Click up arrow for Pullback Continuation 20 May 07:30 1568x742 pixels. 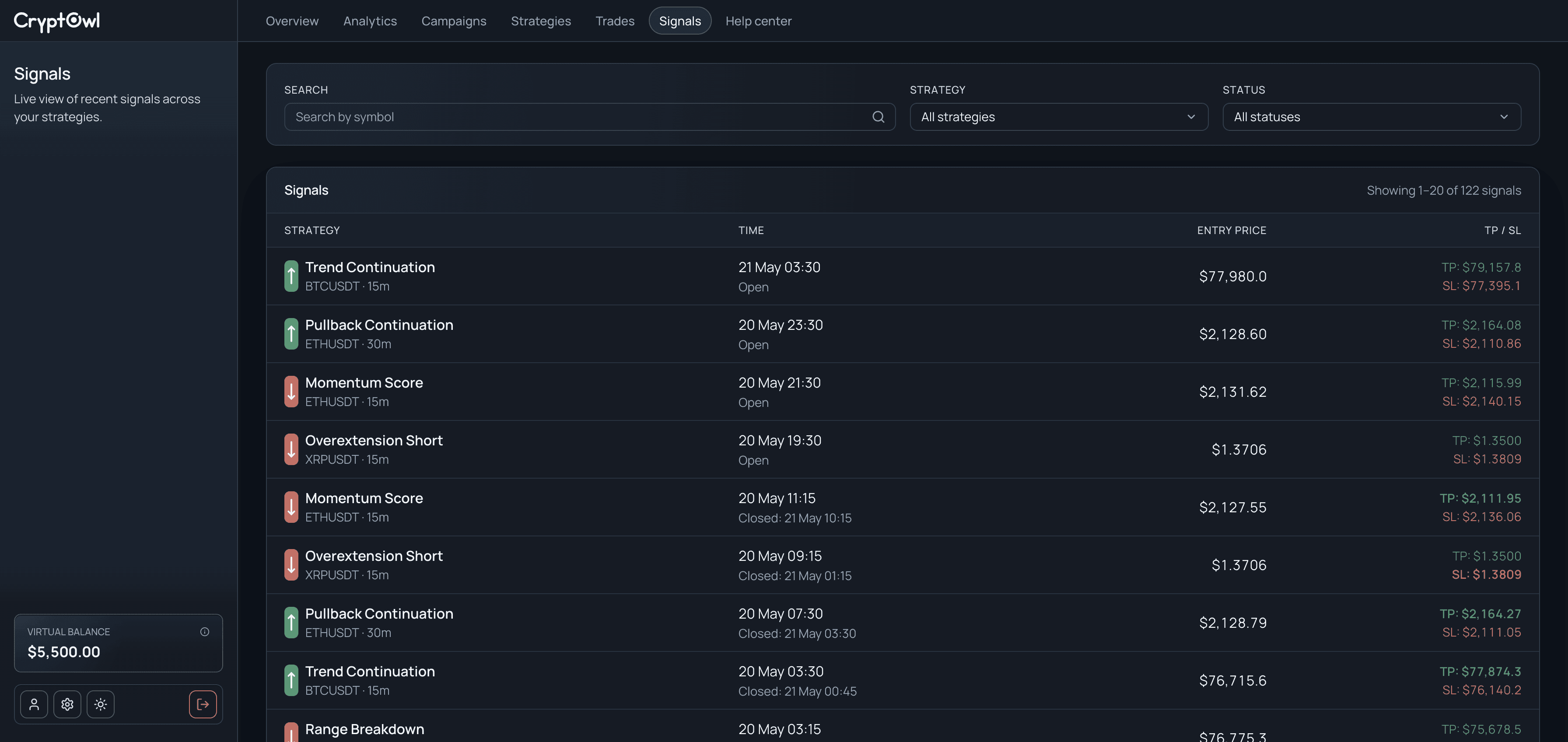point(291,623)
